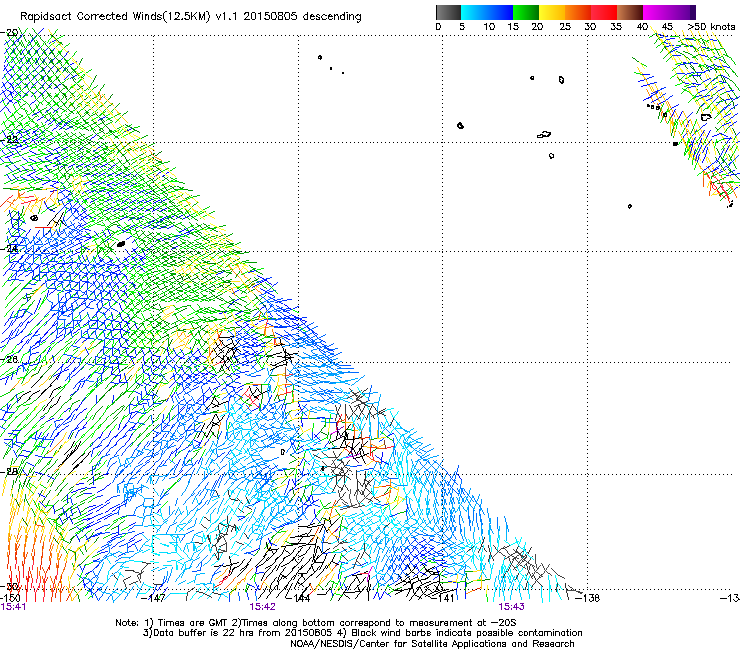The image size is (740, 650).
Task: Click the "35" legend scale label
Action: pyautogui.click(x=616, y=27)
